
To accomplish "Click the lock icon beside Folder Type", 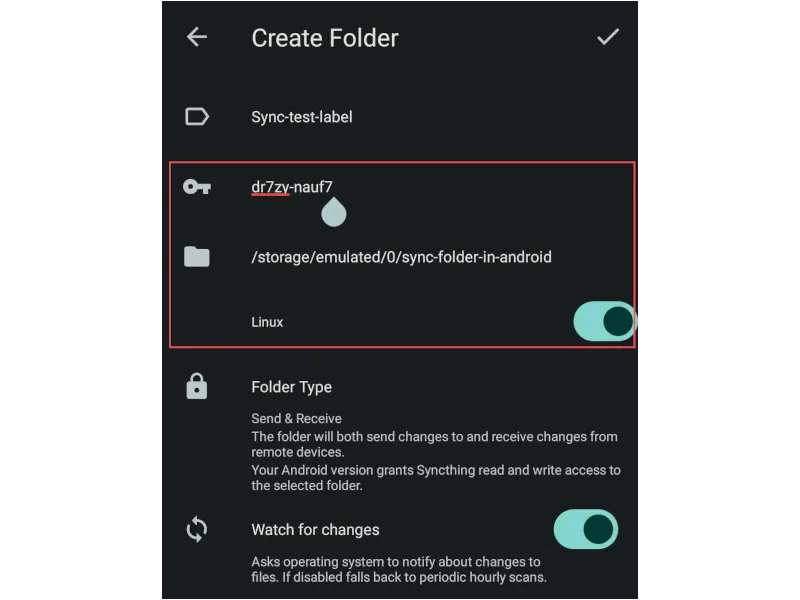I will click(196, 386).
